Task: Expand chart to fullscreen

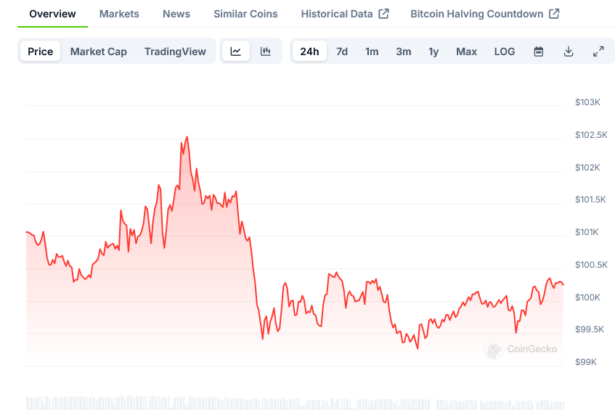Action: [598, 51]
